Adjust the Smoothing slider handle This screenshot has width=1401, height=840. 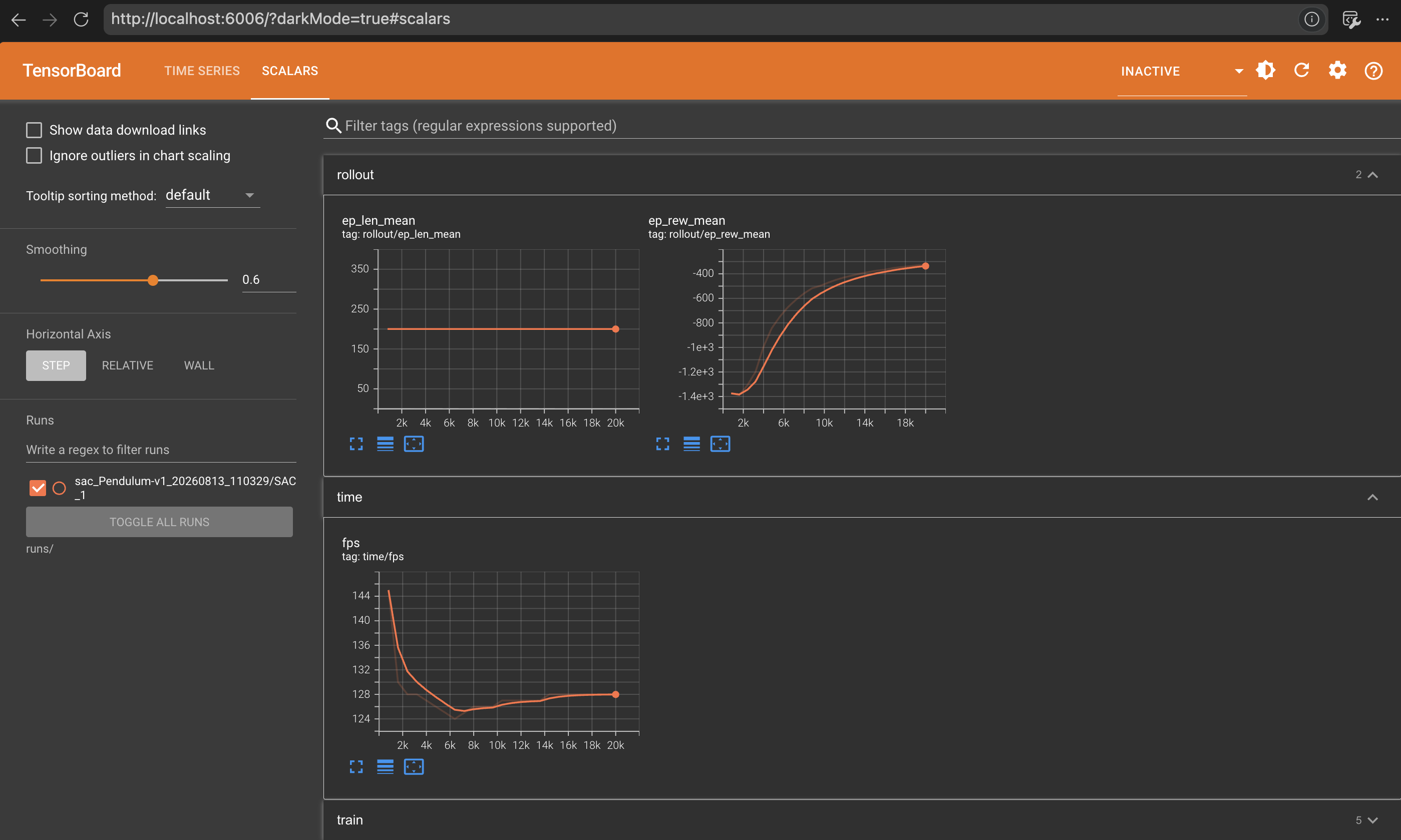pyautogui.click(x=153, y=280)
